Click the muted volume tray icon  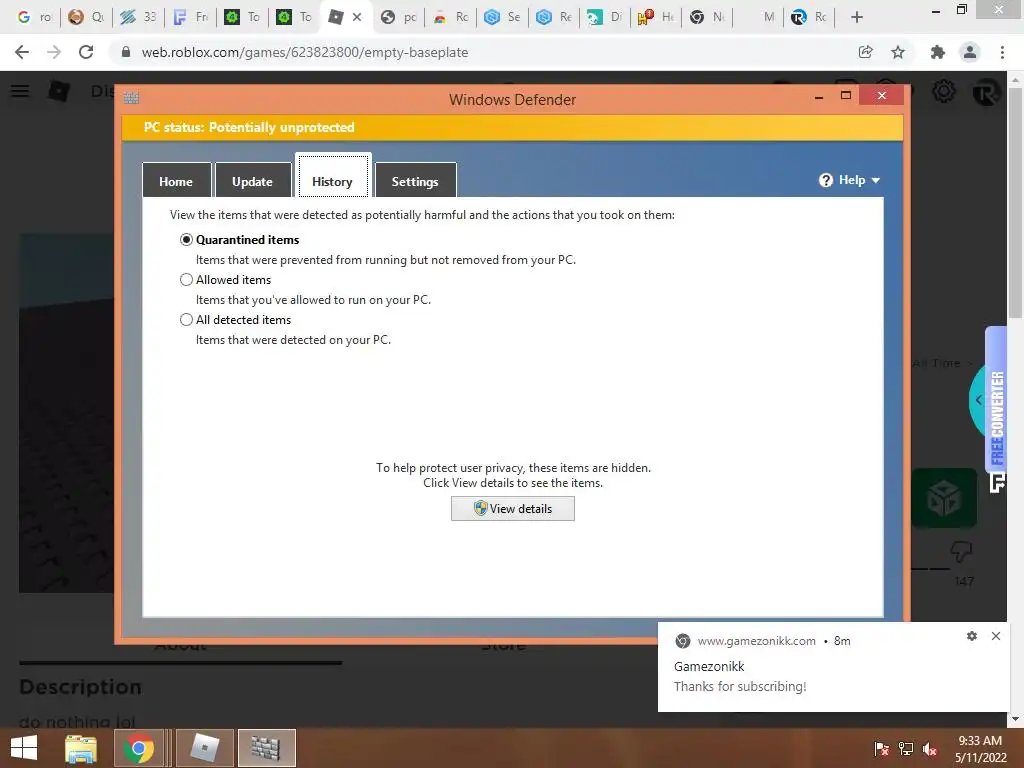point(930,749)
